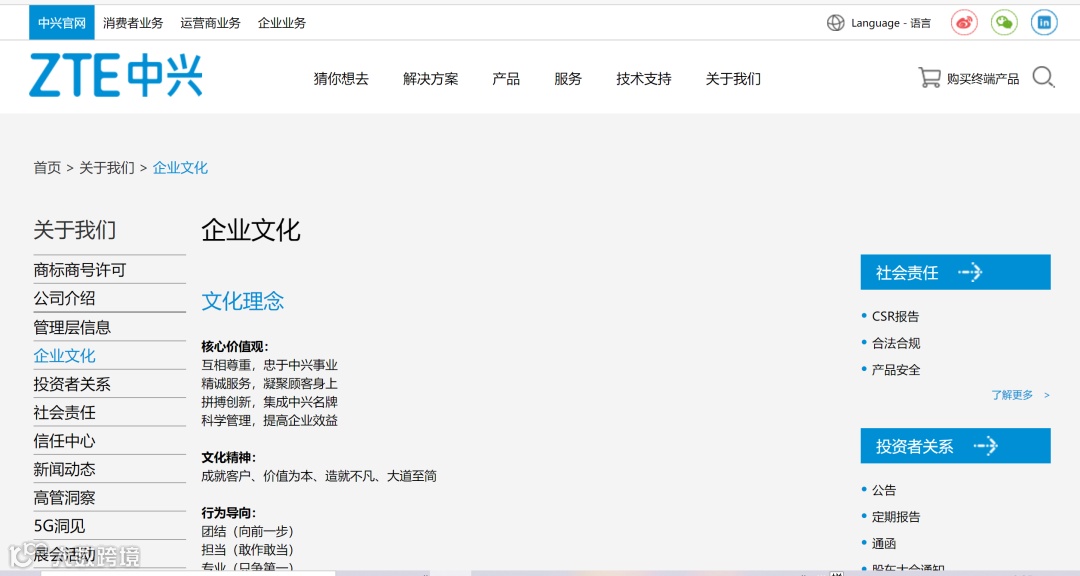Switch to 运营商业务 top tab

pos(210,23)
